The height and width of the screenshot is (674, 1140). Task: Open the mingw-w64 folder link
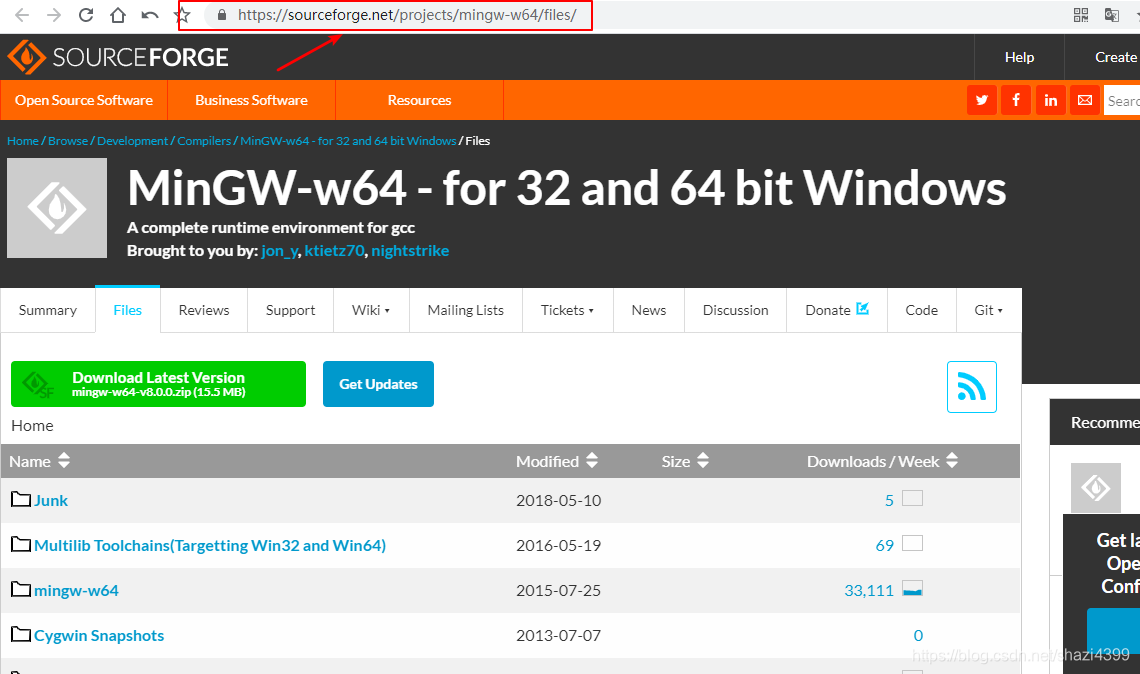tap(76, 590)
